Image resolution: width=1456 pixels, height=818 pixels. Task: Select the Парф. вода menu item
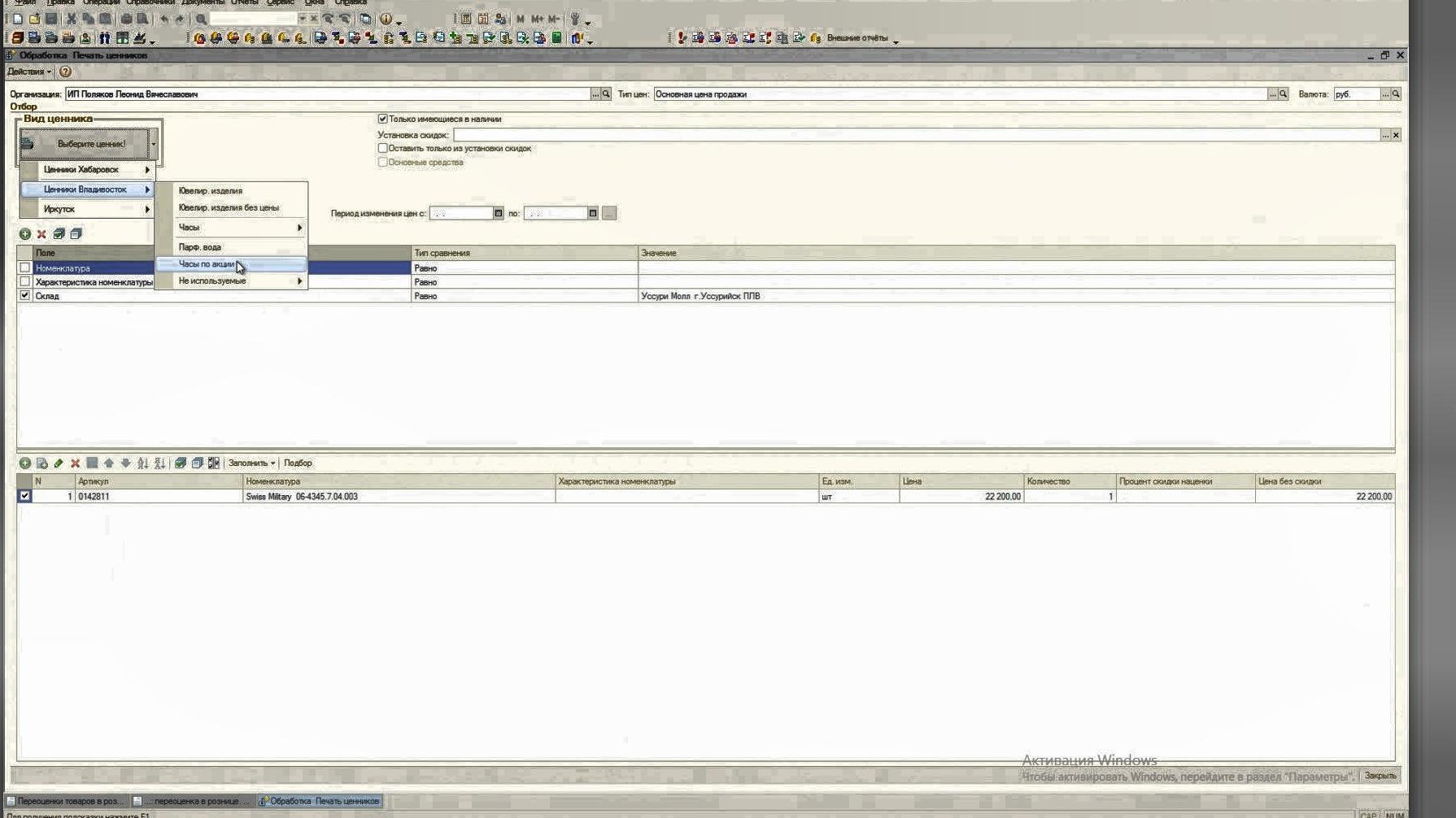[x=200, y=246]
